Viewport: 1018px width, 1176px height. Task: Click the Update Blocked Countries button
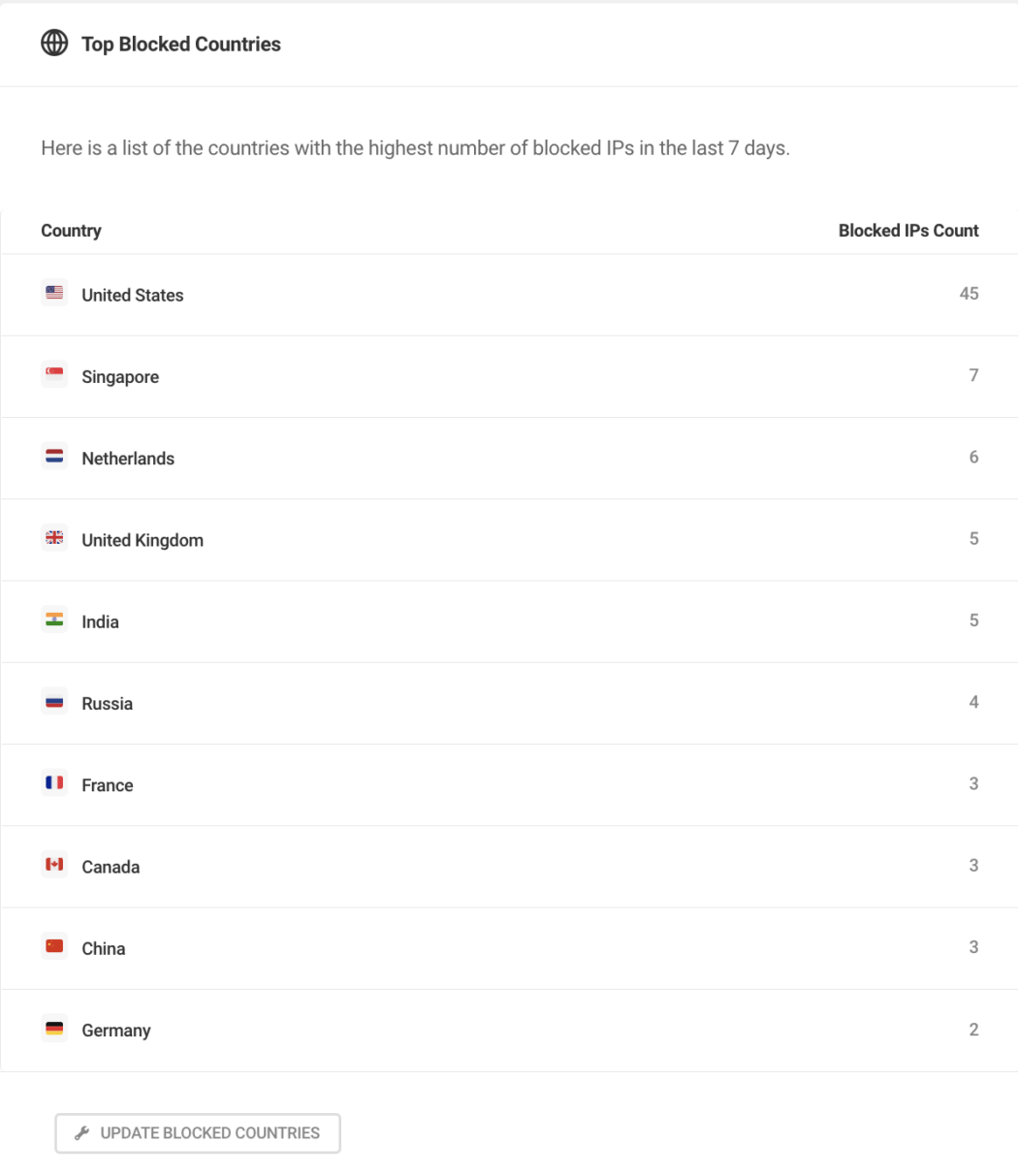[198, 1132]
